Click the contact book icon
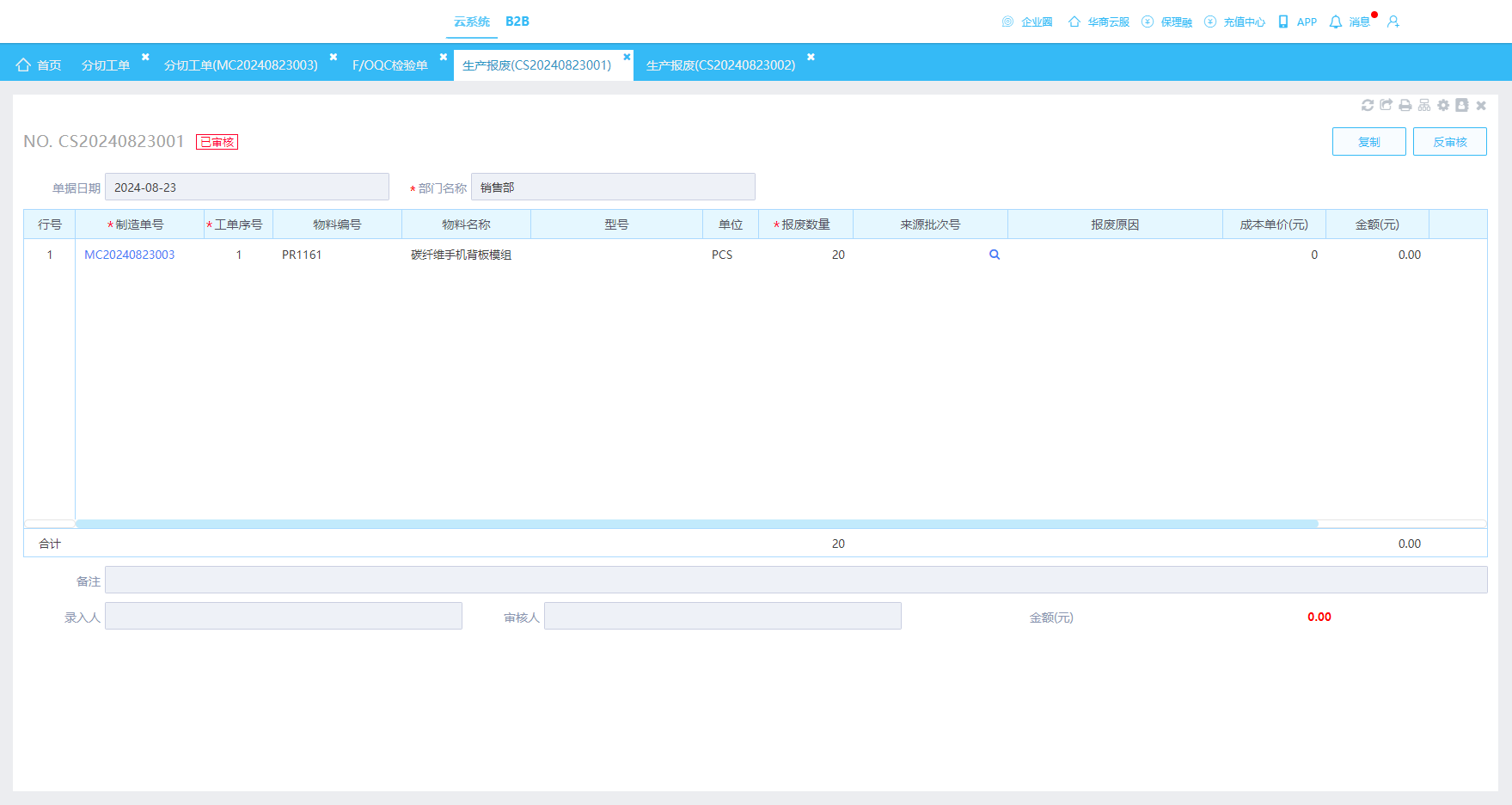The image size is (1512, 805). (x=1462, y=105)
